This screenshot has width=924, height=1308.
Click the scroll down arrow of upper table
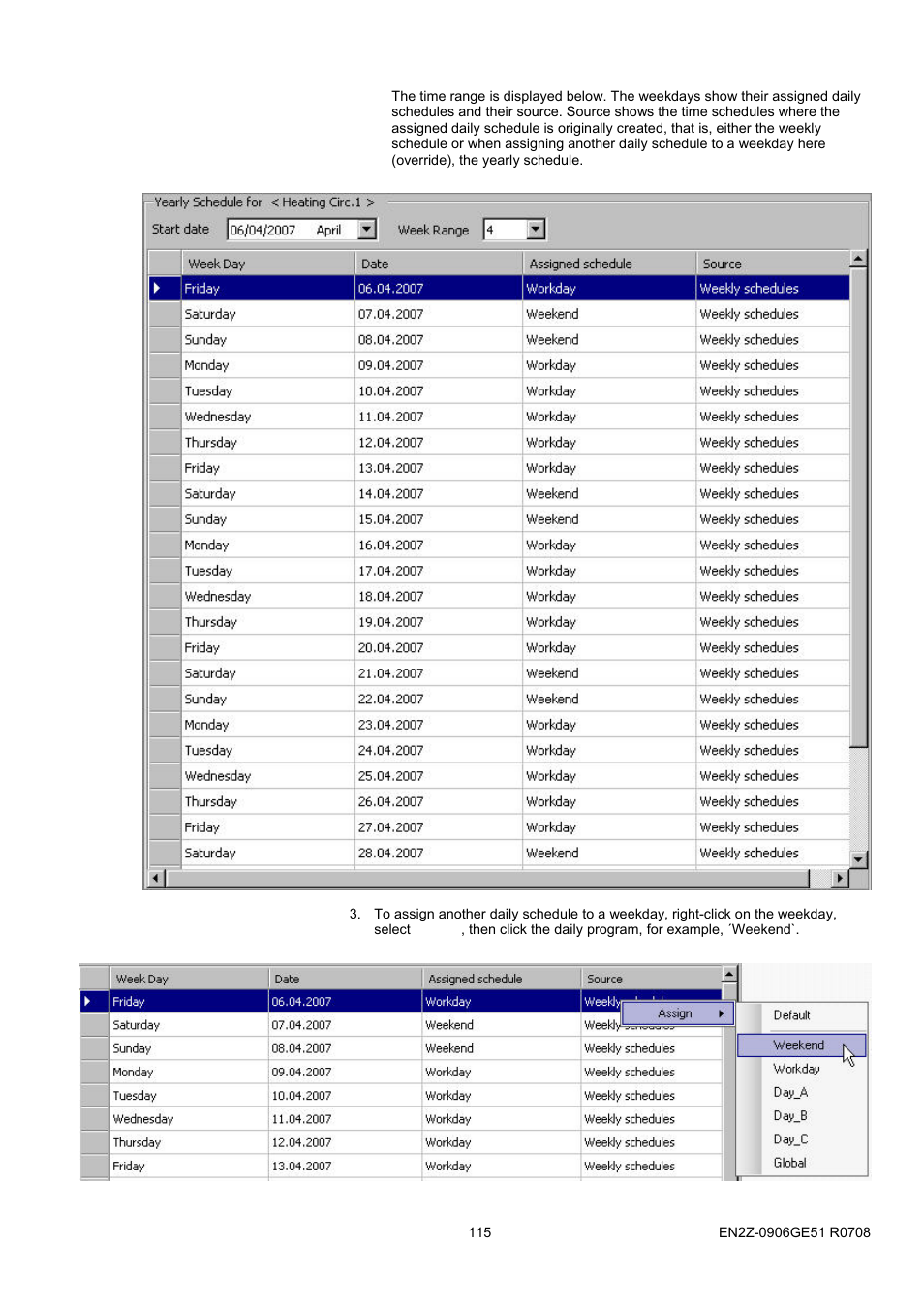pos(858,859)
